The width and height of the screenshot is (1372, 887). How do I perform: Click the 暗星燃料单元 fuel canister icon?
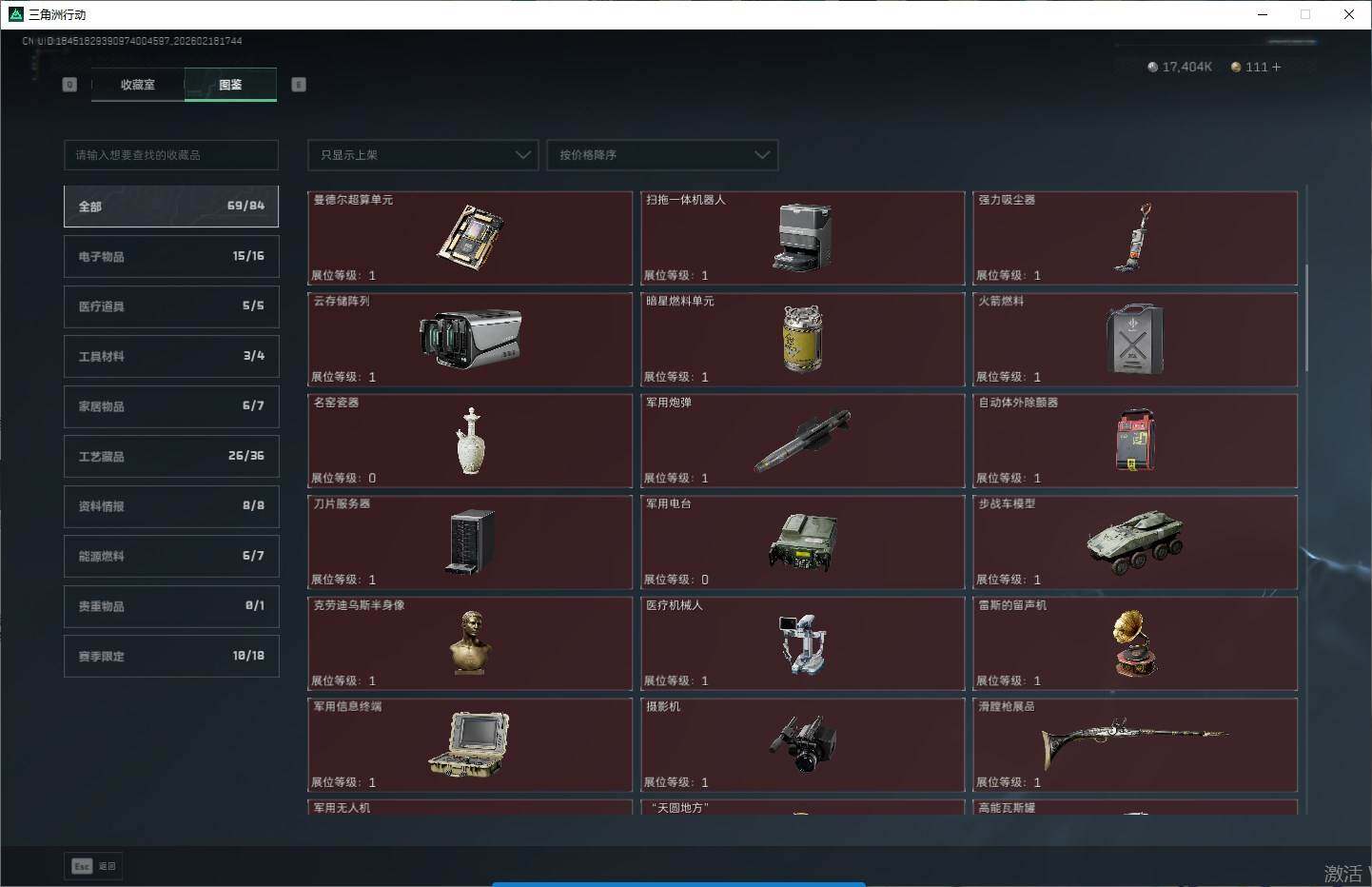[802, 338]
